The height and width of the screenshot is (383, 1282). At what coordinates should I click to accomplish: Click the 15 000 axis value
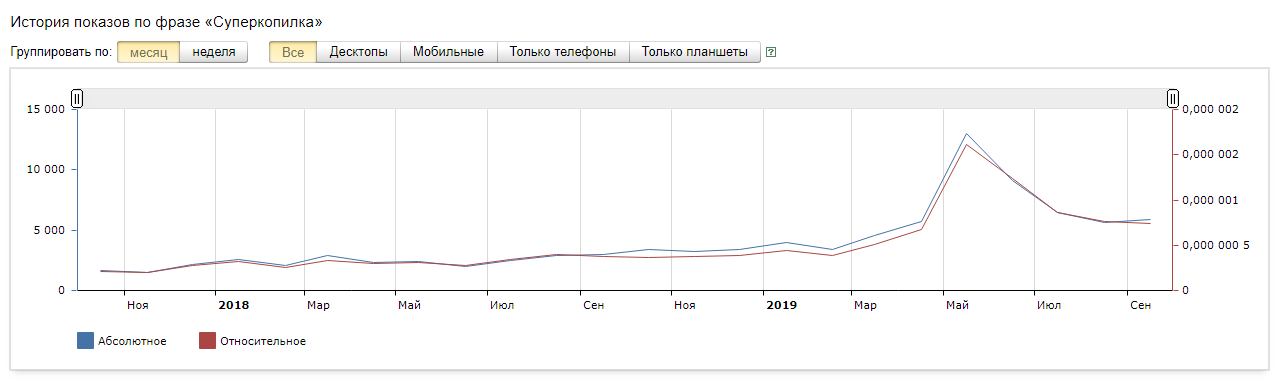click(x=47, y=109)
